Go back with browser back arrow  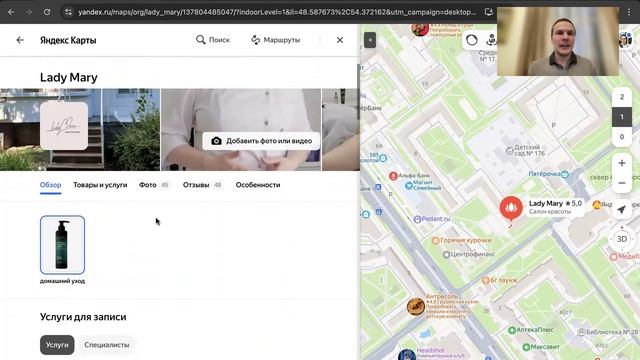pyautogui.click(x=11, y=12)
